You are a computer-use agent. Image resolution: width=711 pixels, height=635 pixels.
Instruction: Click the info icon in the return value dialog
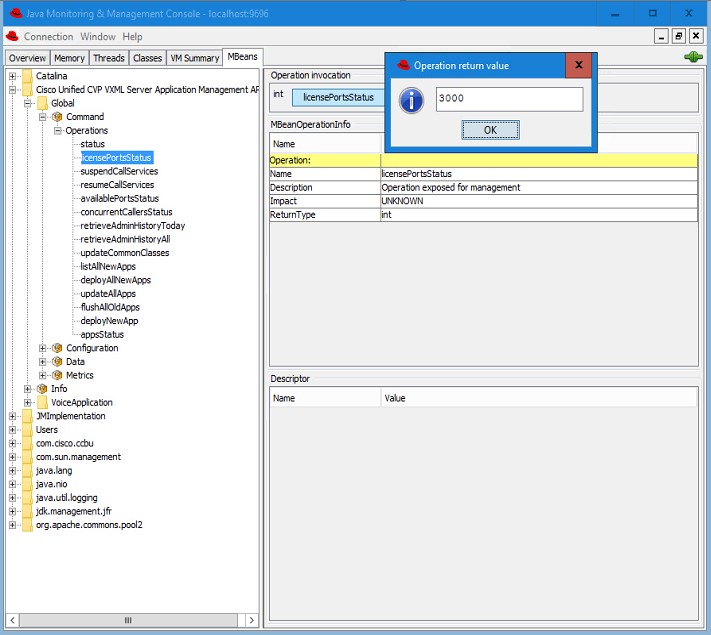pyautogui.click(x=411, y=100)
